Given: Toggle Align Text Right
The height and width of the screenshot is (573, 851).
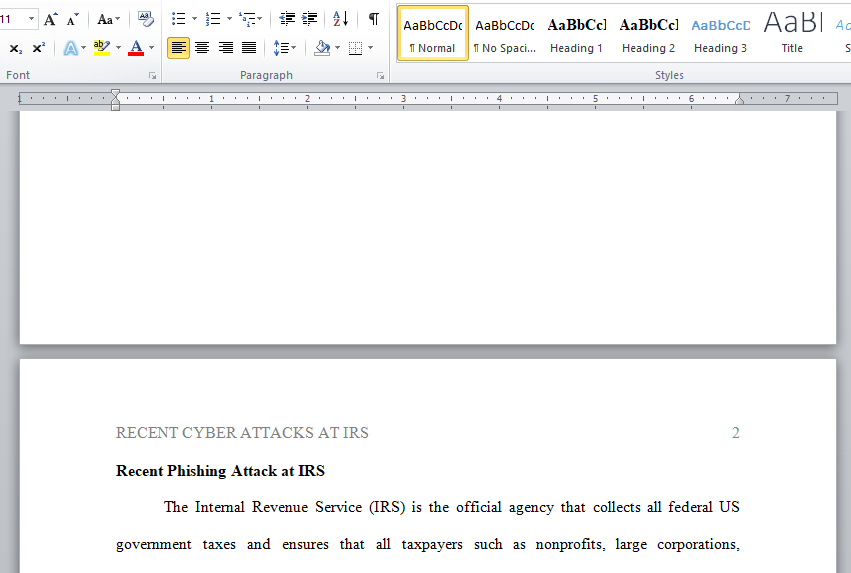Looking at the screenshot, I should [226, 48].
